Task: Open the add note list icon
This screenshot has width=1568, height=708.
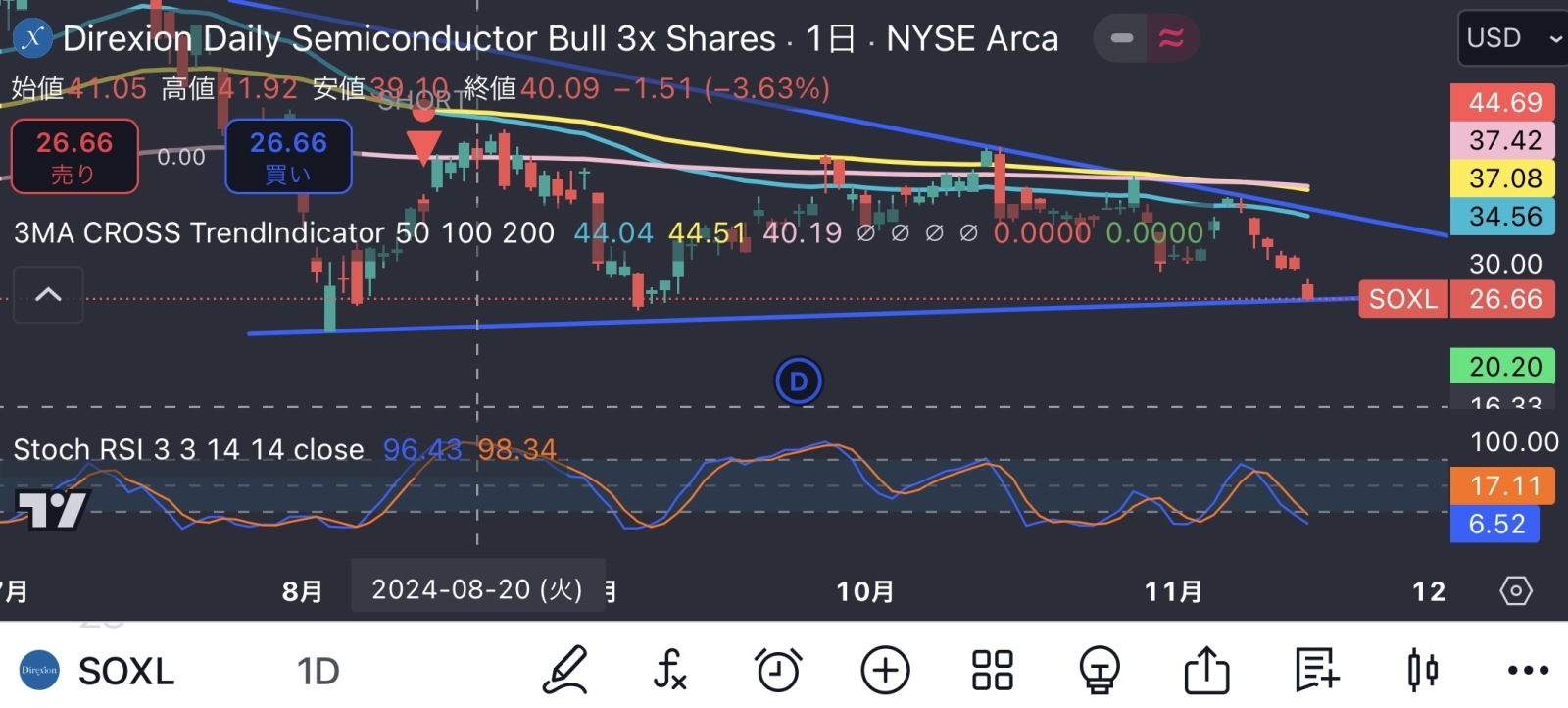Action: 1315,671
